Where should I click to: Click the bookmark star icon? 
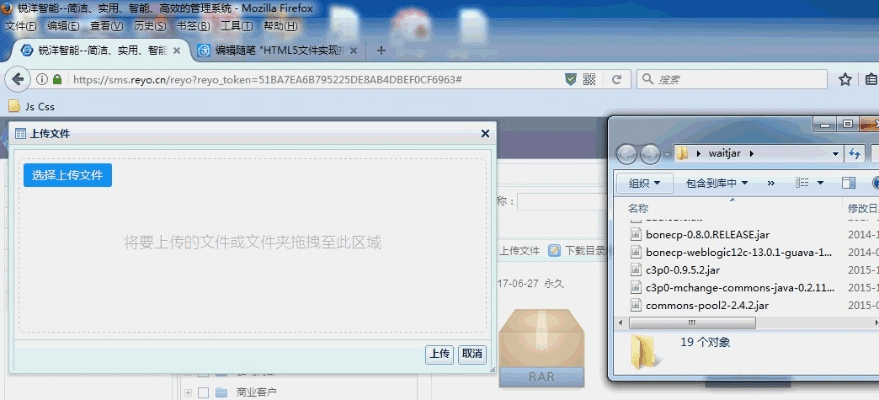(845, 80)
